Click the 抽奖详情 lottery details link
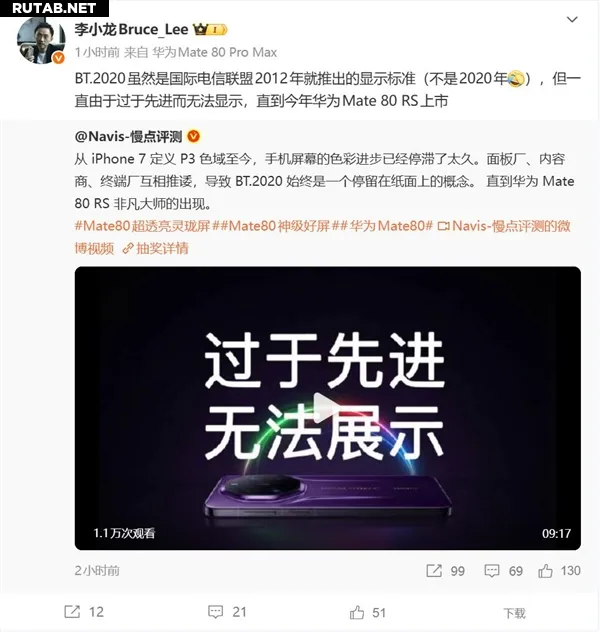600x632 pixels. [156, 248]
